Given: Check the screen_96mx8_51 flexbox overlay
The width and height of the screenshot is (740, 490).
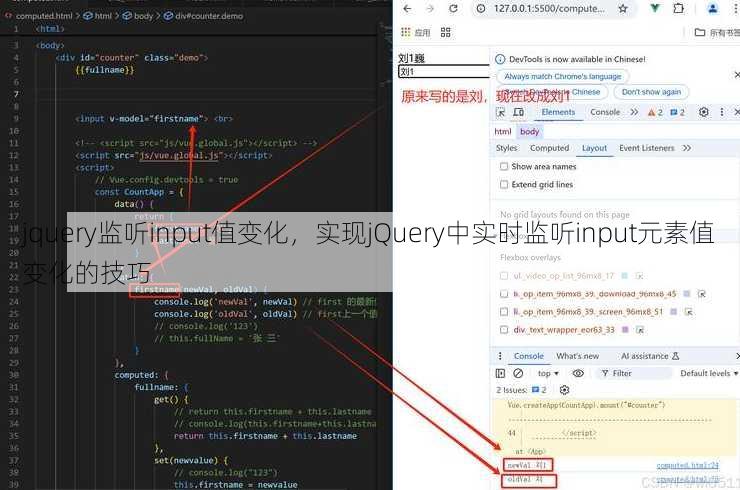Looking at the screenshot, I should tap(504, 312).
